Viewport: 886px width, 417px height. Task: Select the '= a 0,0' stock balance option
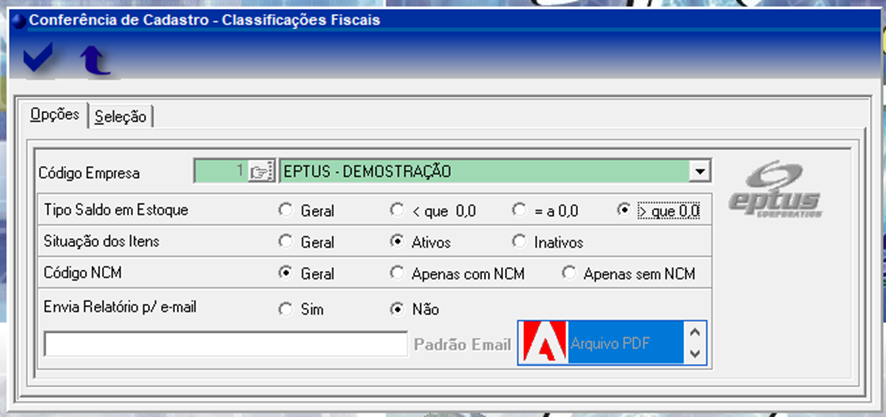[x=519, y=211]
